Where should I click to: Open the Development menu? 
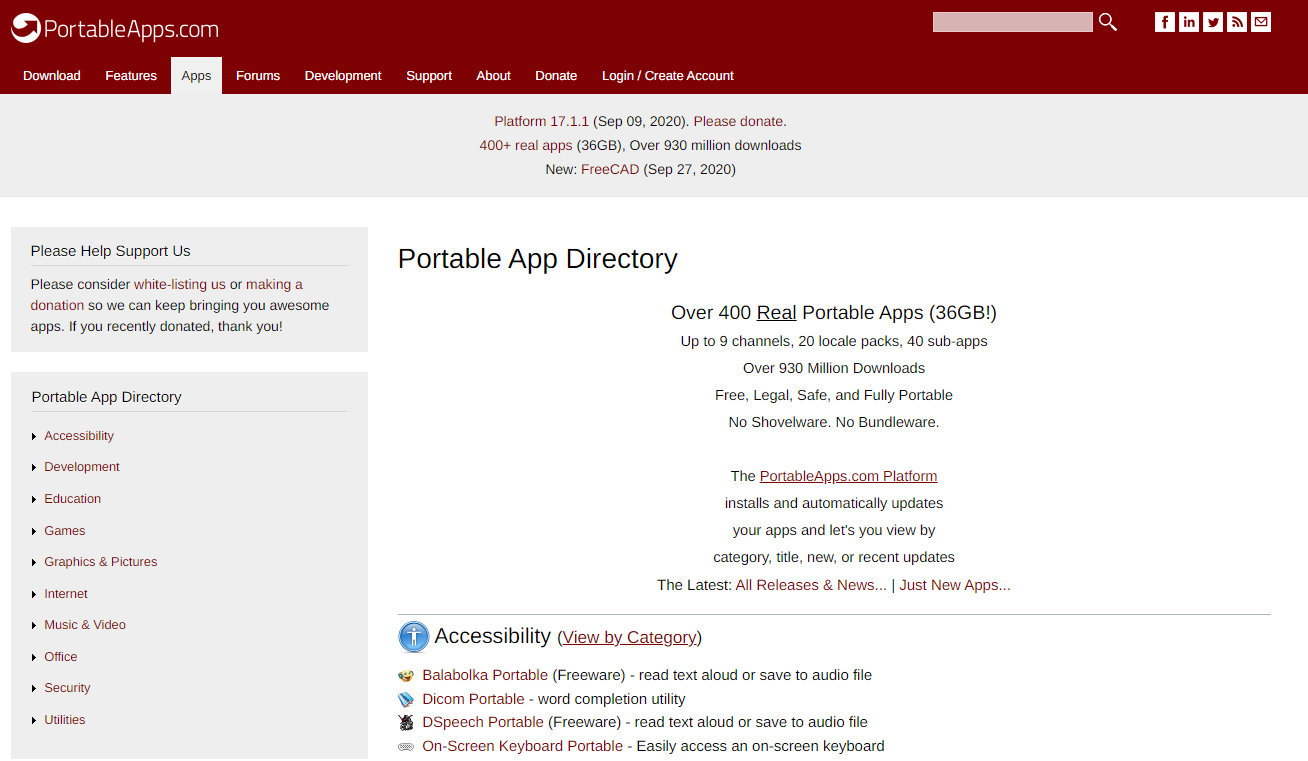343,76
